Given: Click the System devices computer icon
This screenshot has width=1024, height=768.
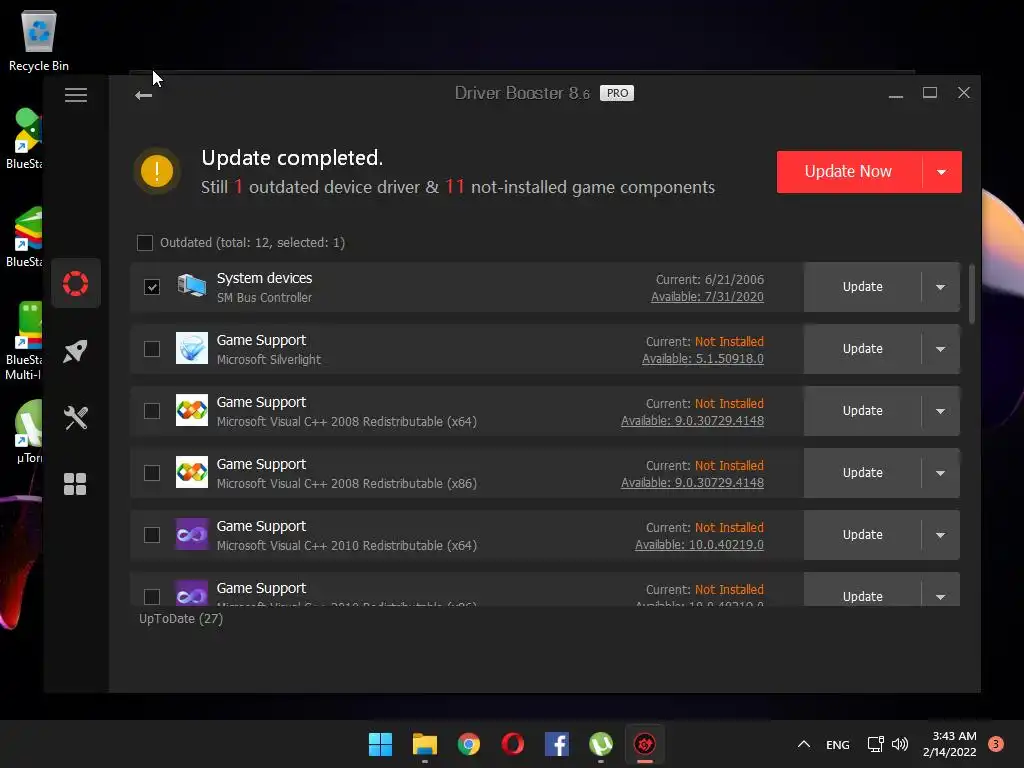Looking at the screenshot, I should 192,286.
